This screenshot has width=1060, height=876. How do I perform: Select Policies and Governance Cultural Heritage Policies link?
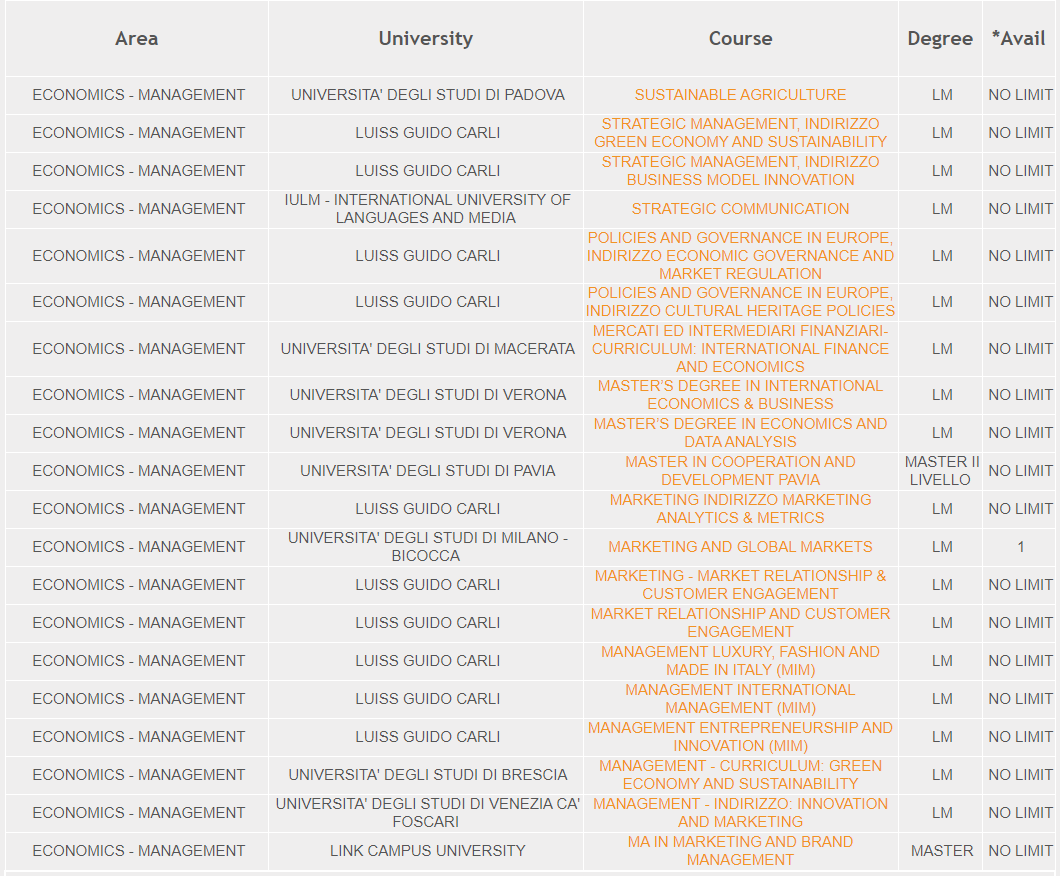740,302
